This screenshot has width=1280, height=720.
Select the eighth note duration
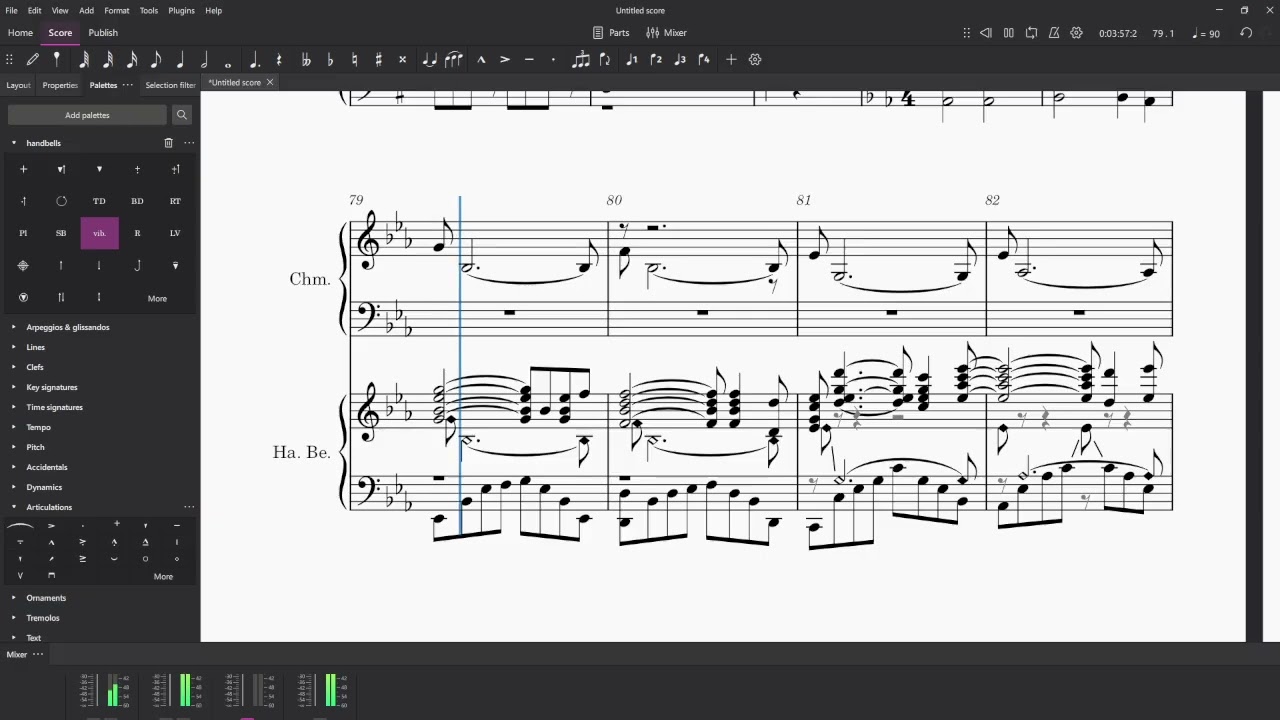(x=156, y=60)
